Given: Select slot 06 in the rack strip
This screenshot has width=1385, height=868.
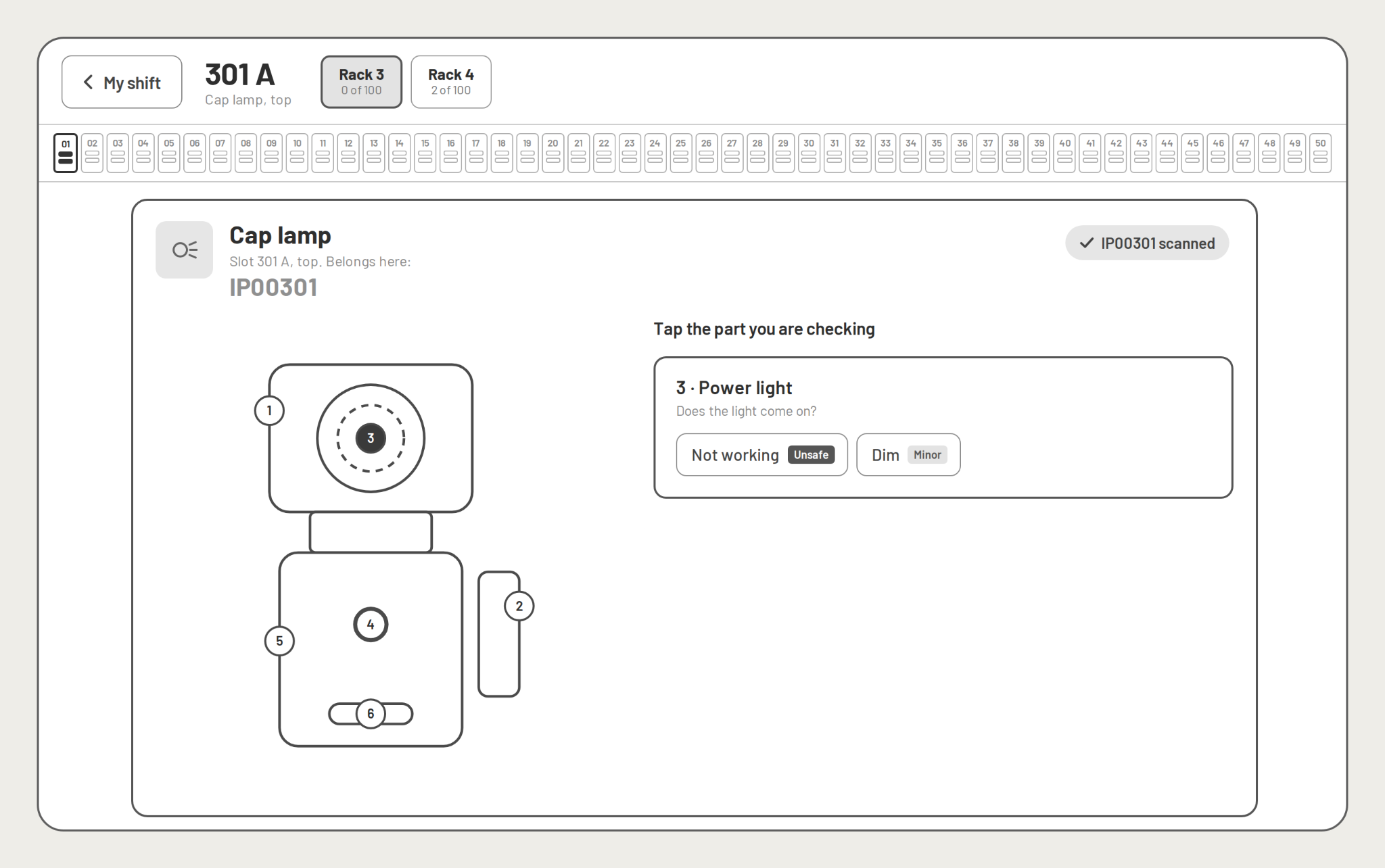Looking at the screenshot, I should coord(195,153).
